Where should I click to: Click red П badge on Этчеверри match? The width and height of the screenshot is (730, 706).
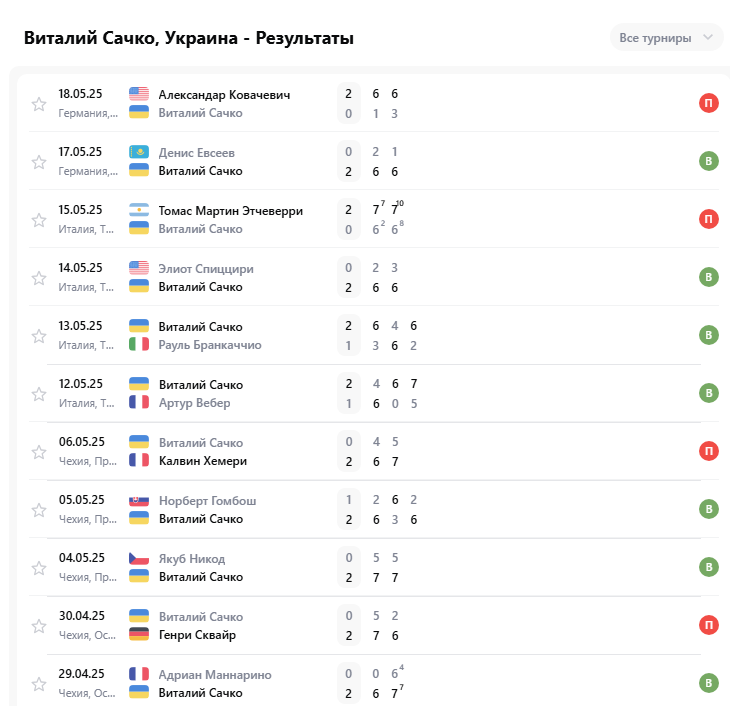click(x=709, y=219)
